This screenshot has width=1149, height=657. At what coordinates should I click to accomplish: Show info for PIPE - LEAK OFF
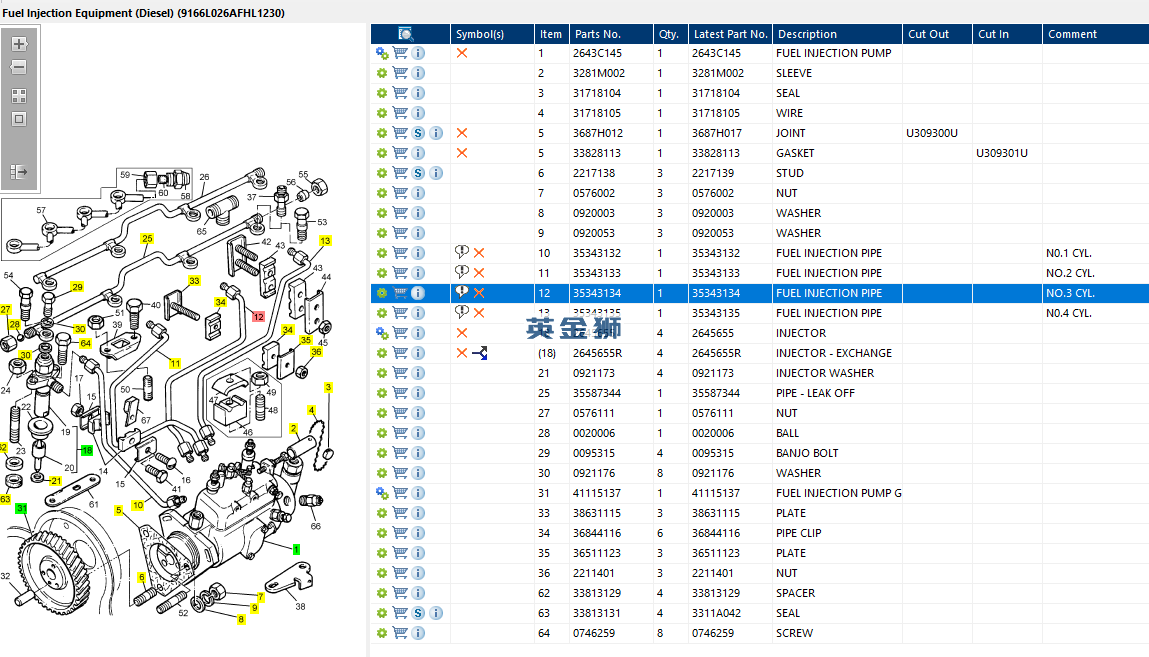point(418,393)
